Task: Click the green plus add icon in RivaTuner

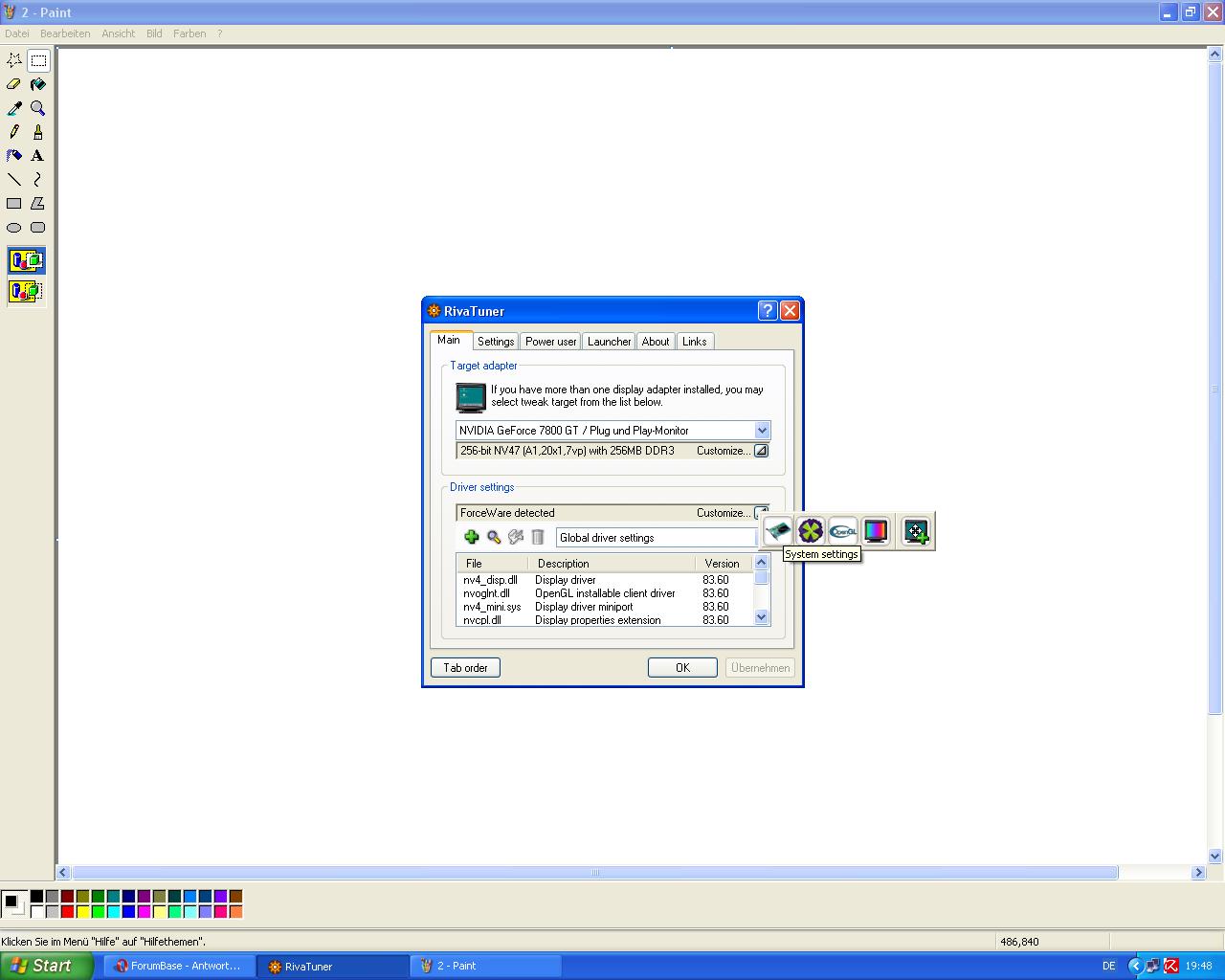Action: [x=471, y=538]
